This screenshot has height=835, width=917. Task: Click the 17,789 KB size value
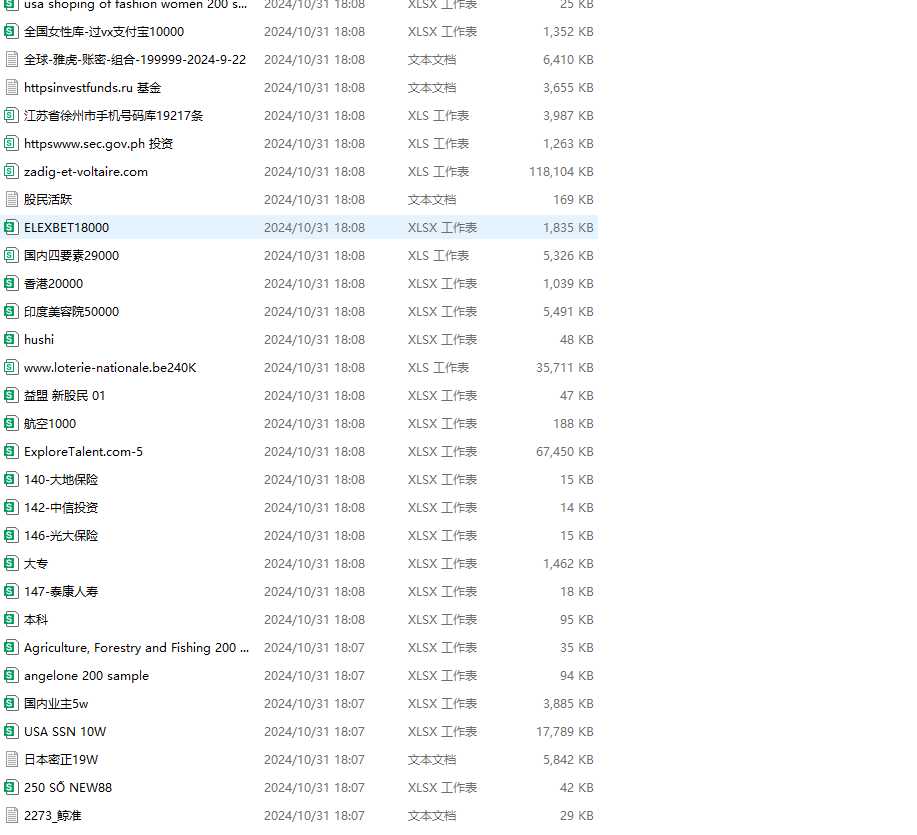pyautogui.click(x=565, y=732)
